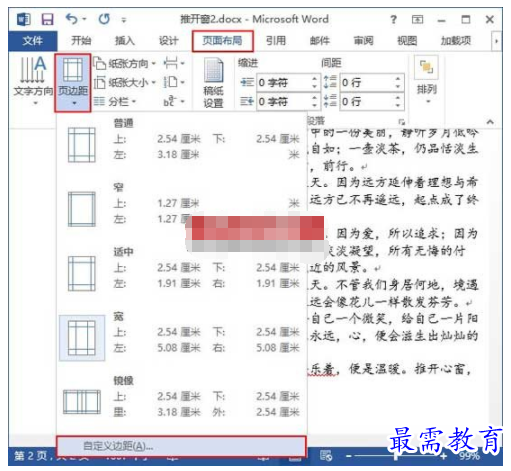Viewport: 511px width, 471px height.
Task: Save the document with the floppy icon
Action: tap(47, 19)
